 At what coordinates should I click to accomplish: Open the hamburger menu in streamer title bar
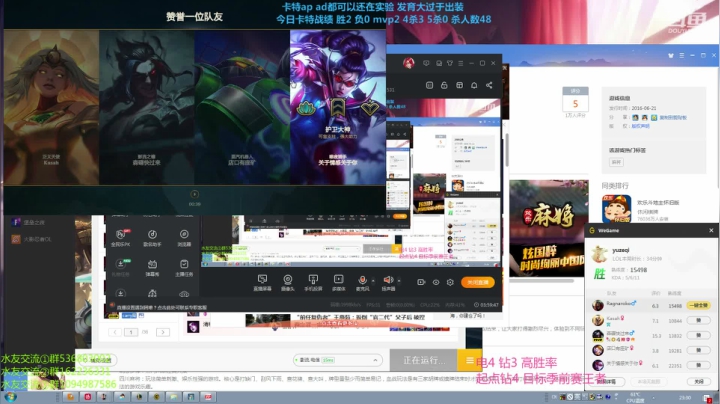(461, 63)
